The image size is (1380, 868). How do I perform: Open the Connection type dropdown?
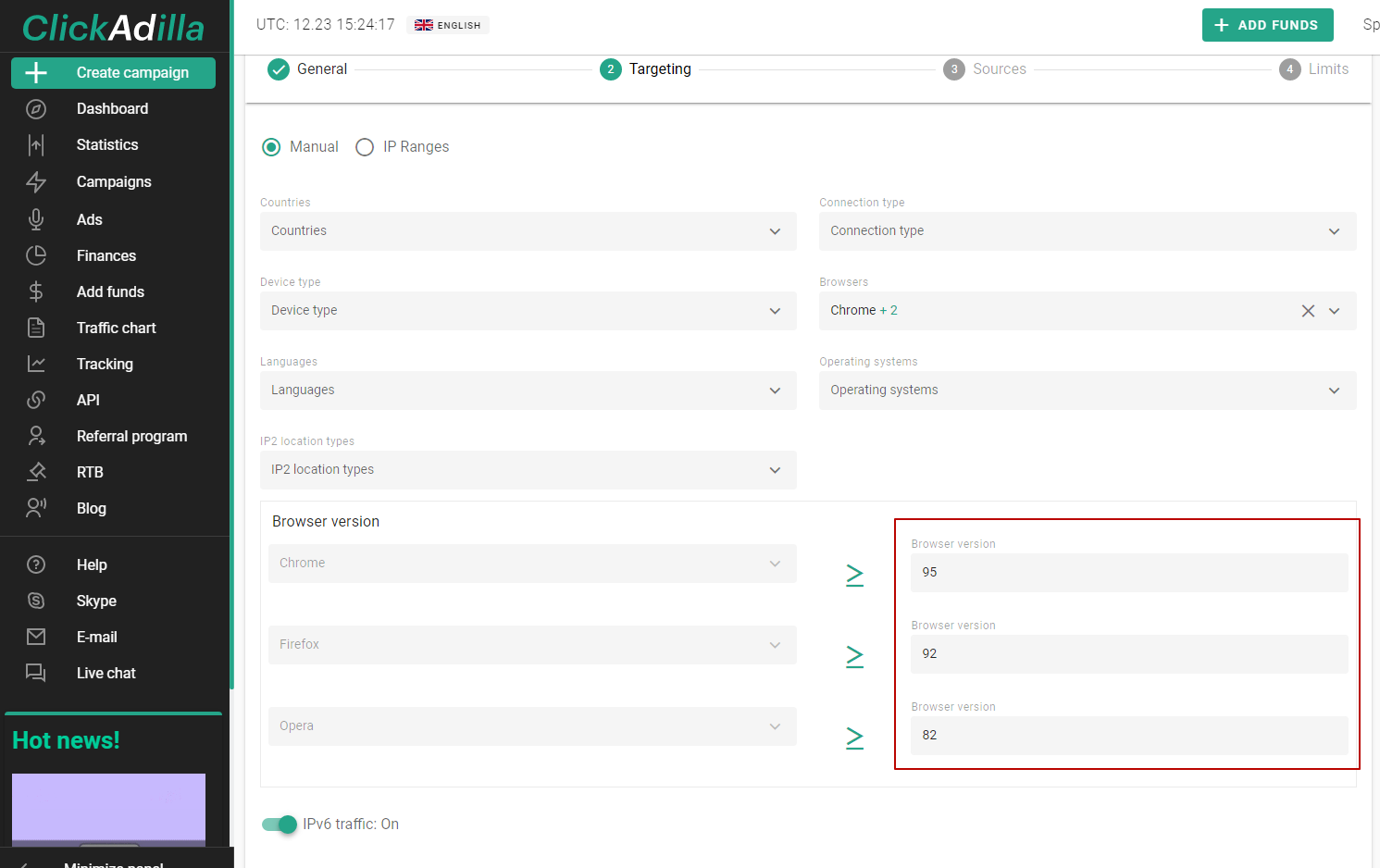pos(1087,231)
